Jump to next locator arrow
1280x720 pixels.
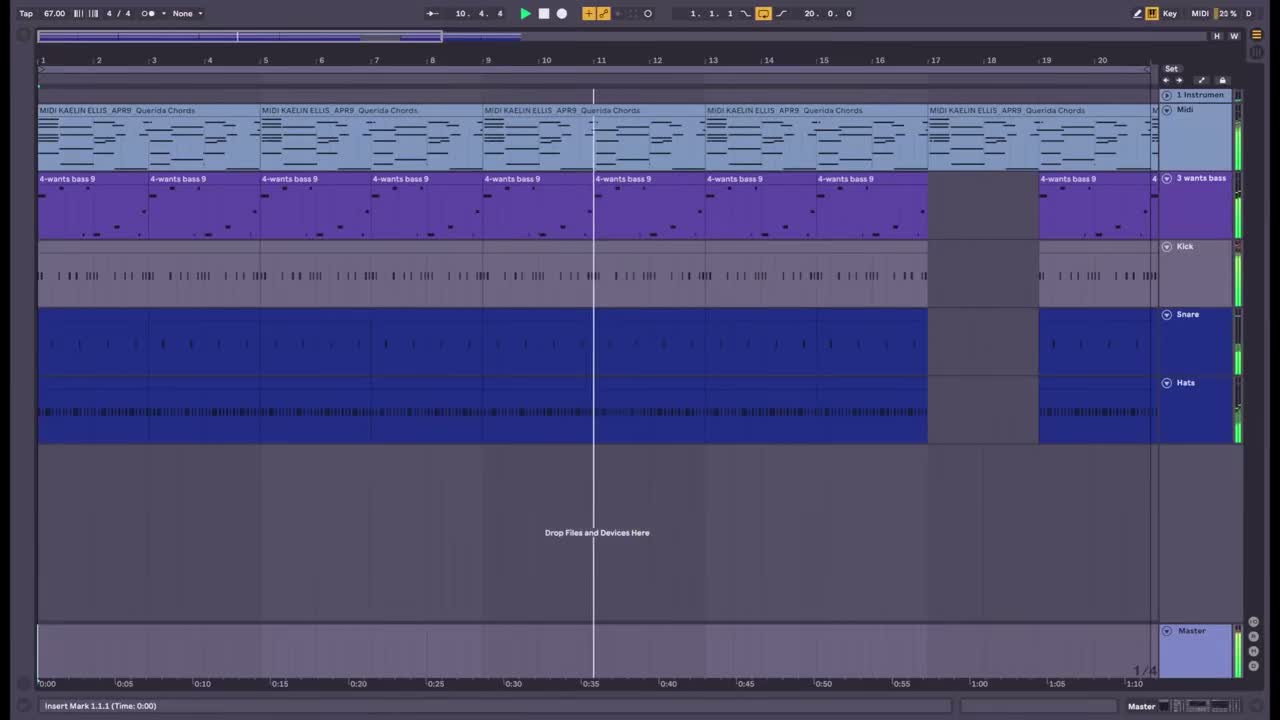pyautogui.click(x=1179, y=80)
